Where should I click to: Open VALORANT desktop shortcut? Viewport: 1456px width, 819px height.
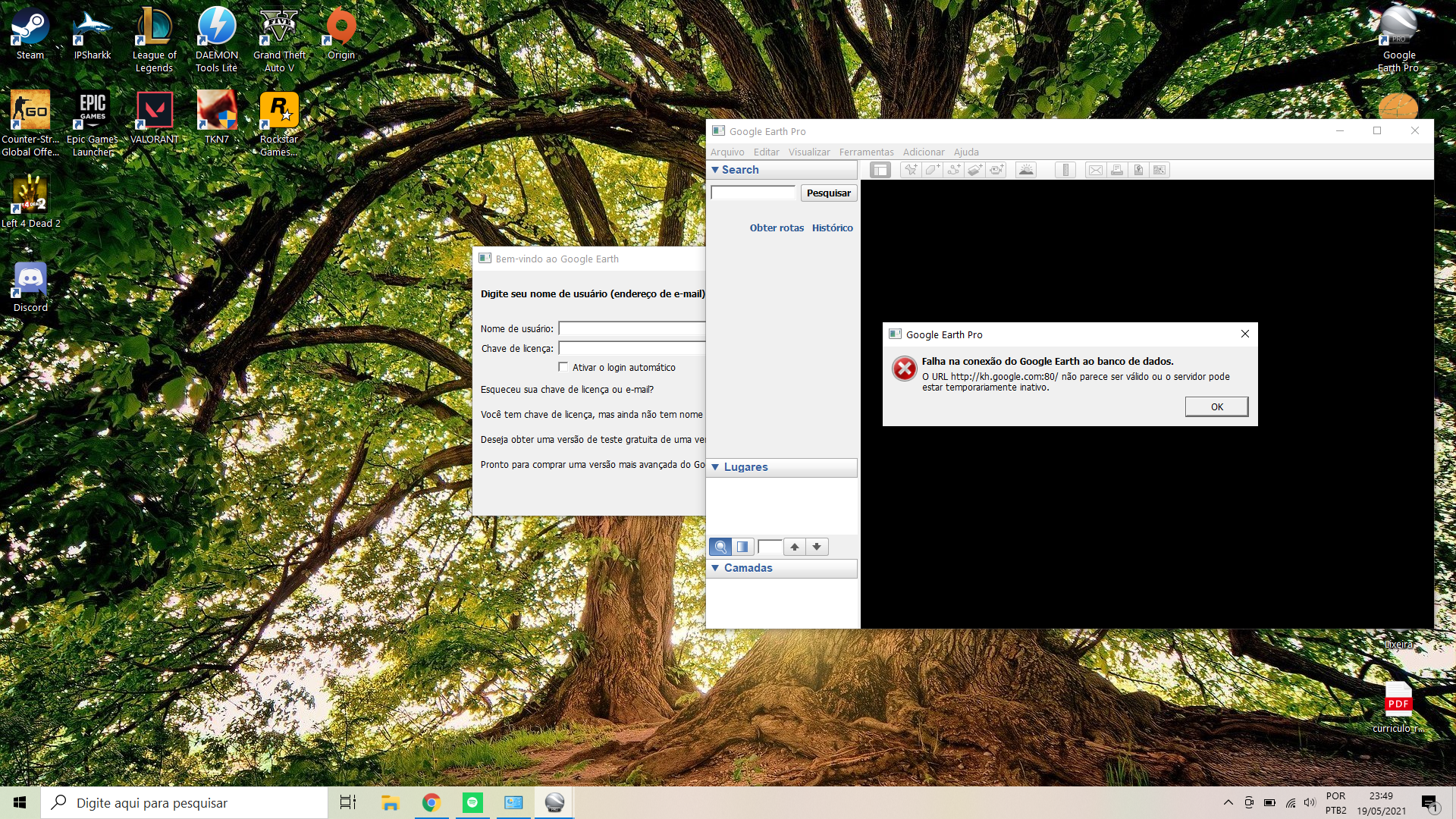155,118
